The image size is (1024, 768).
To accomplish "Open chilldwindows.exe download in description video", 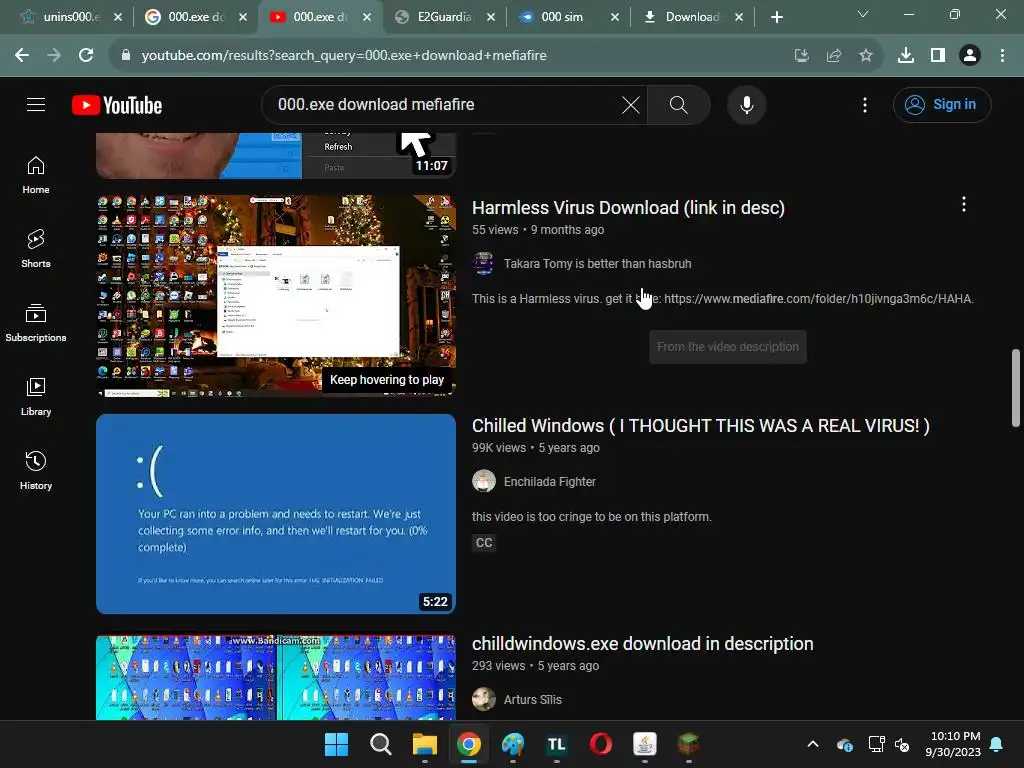I will 643,644.
